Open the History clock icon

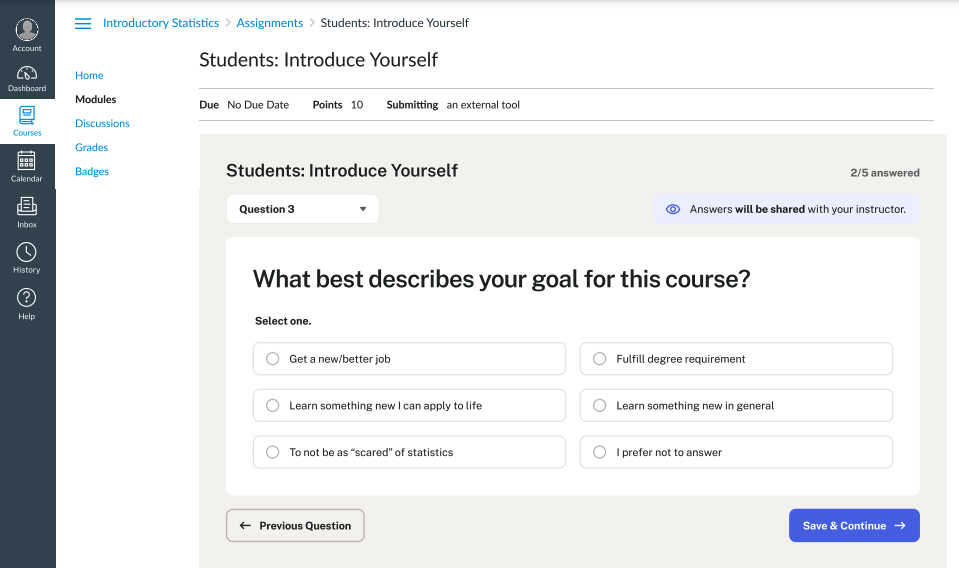[x=27, y=256]
